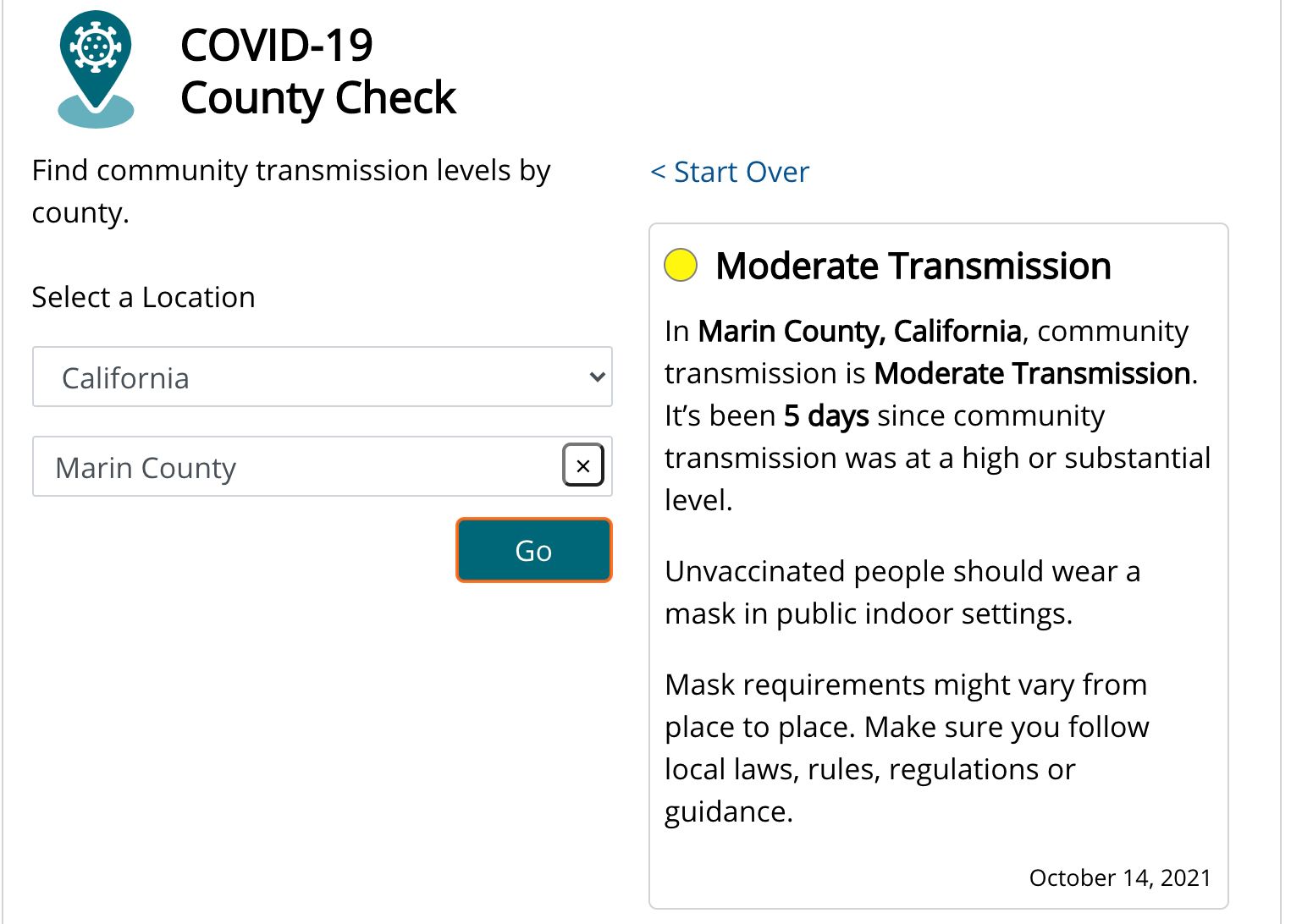
Task: Click the yellow Moderate Transmission indicator circle
Action: click(681, 265)
